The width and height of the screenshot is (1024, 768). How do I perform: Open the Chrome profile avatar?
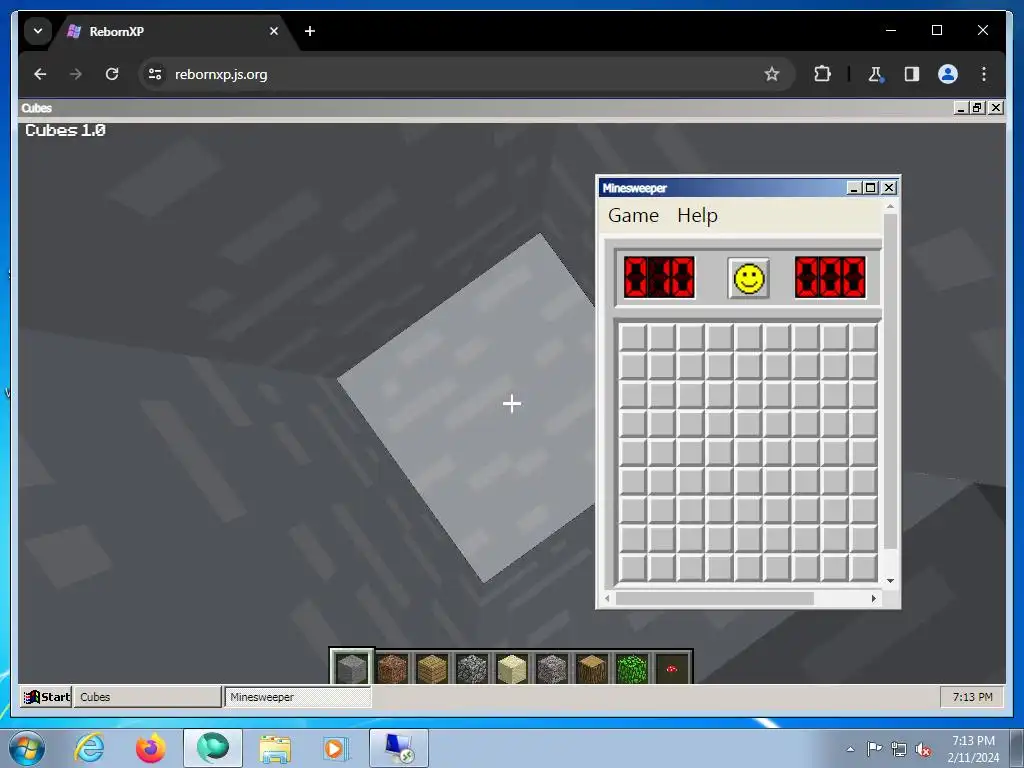tap(948, 74)
